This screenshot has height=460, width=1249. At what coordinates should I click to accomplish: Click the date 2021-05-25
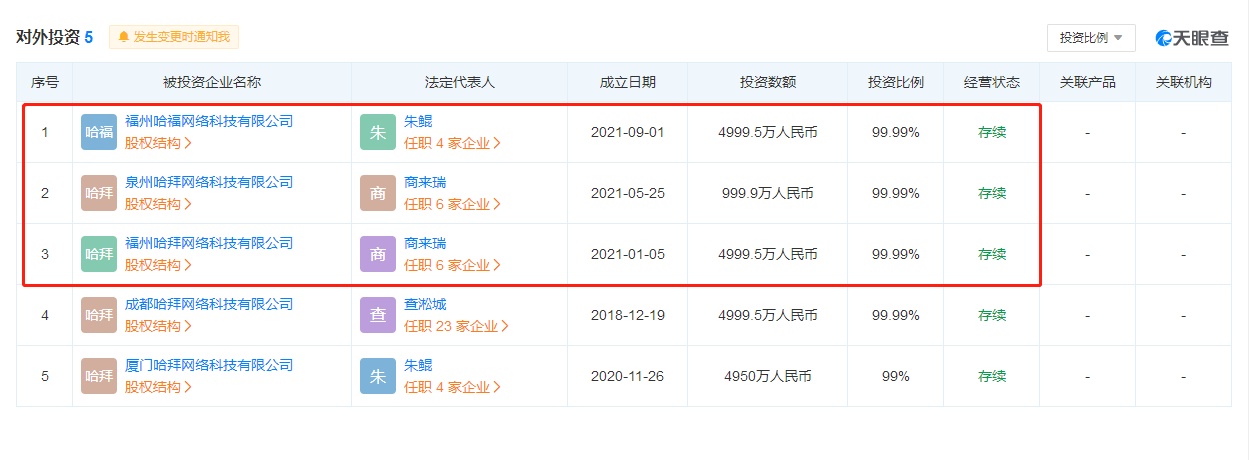pyautogui.click(x=628, y=193)
